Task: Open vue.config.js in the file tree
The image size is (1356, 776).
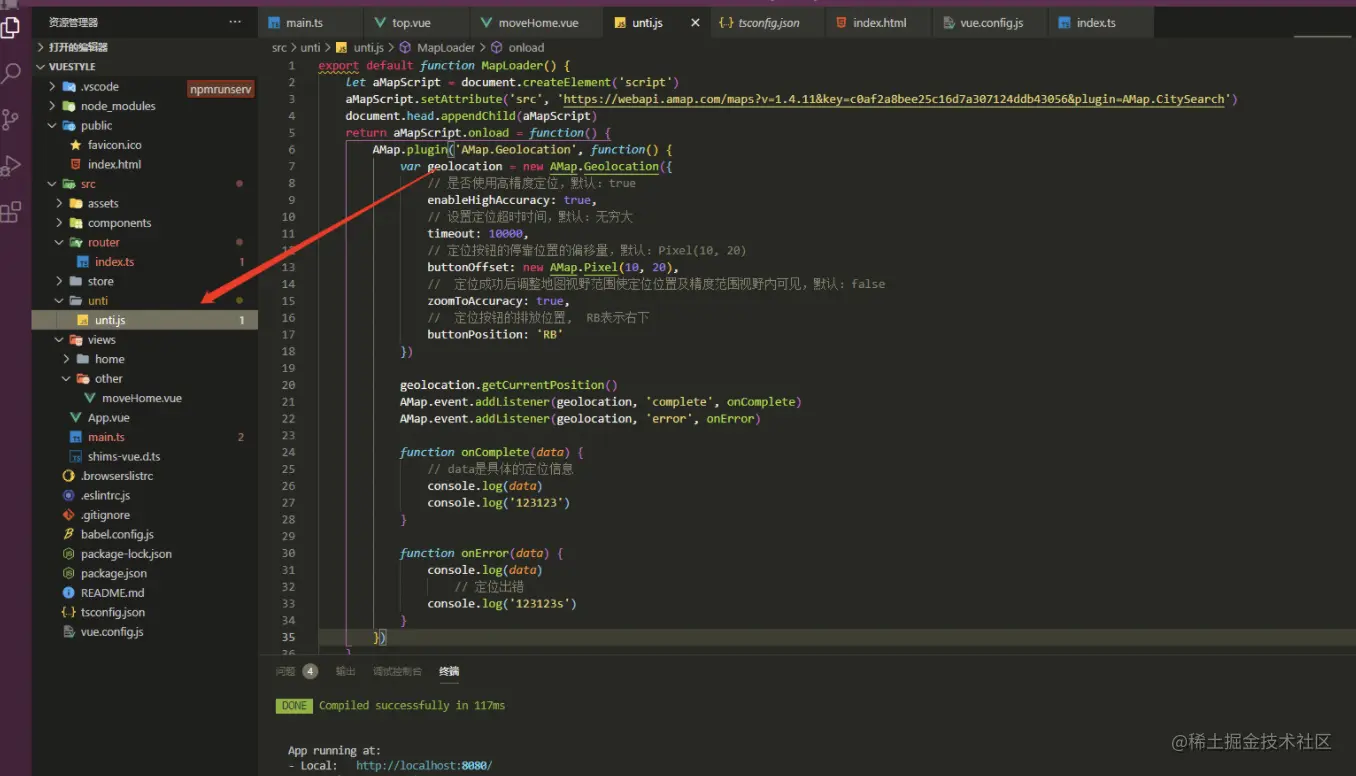Action: click(x=112, y=632)
